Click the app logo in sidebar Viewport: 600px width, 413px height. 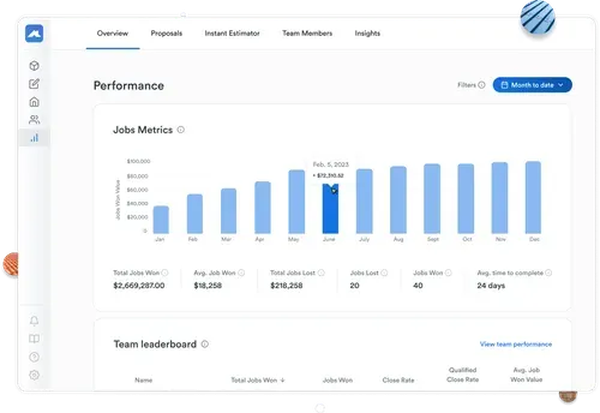pyautogui.click(x=35, y=34)
